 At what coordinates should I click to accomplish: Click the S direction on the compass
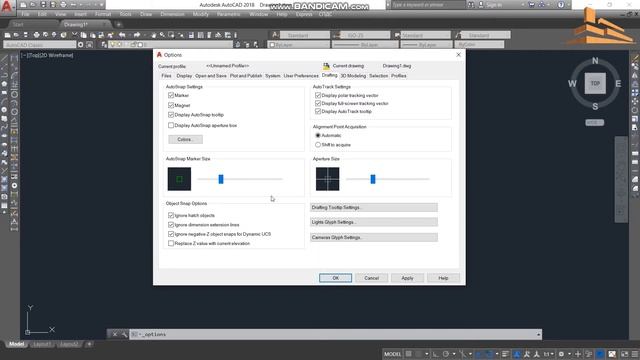pyautogui.click(x=595, y=107)
